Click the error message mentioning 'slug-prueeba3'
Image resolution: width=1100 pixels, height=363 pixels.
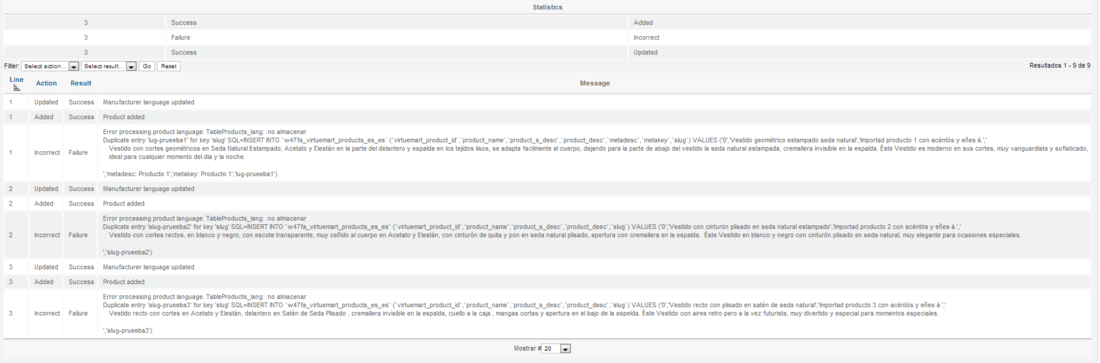pyautogui.click(x=525, y=313)
